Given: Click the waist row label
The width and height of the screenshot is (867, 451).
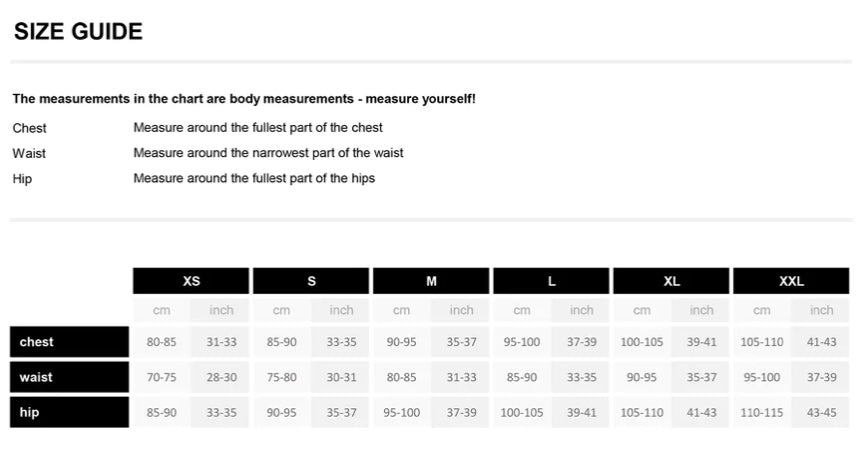Looking at the screenshot, I should (x=69, y=377).
